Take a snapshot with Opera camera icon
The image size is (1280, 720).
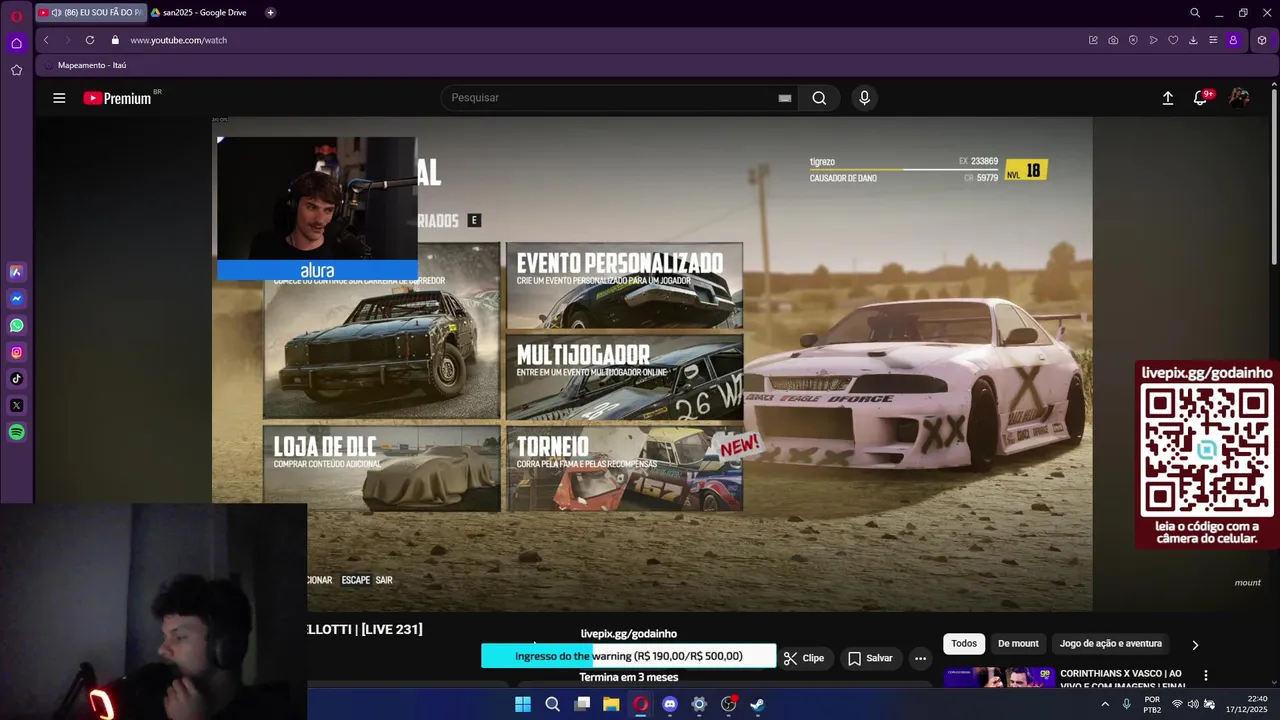click(x=1113, y=40)
